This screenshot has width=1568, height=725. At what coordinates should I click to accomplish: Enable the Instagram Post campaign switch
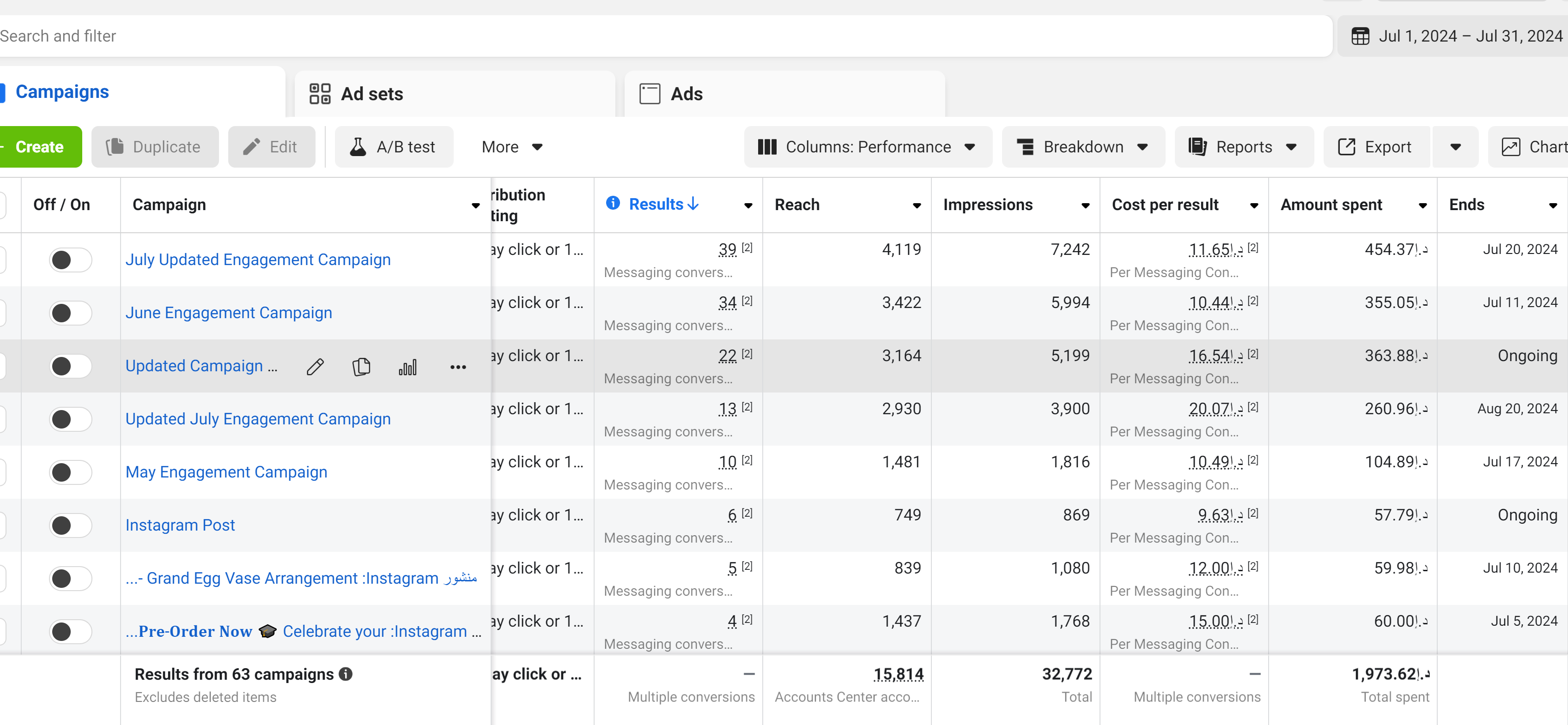coord(70,526)
